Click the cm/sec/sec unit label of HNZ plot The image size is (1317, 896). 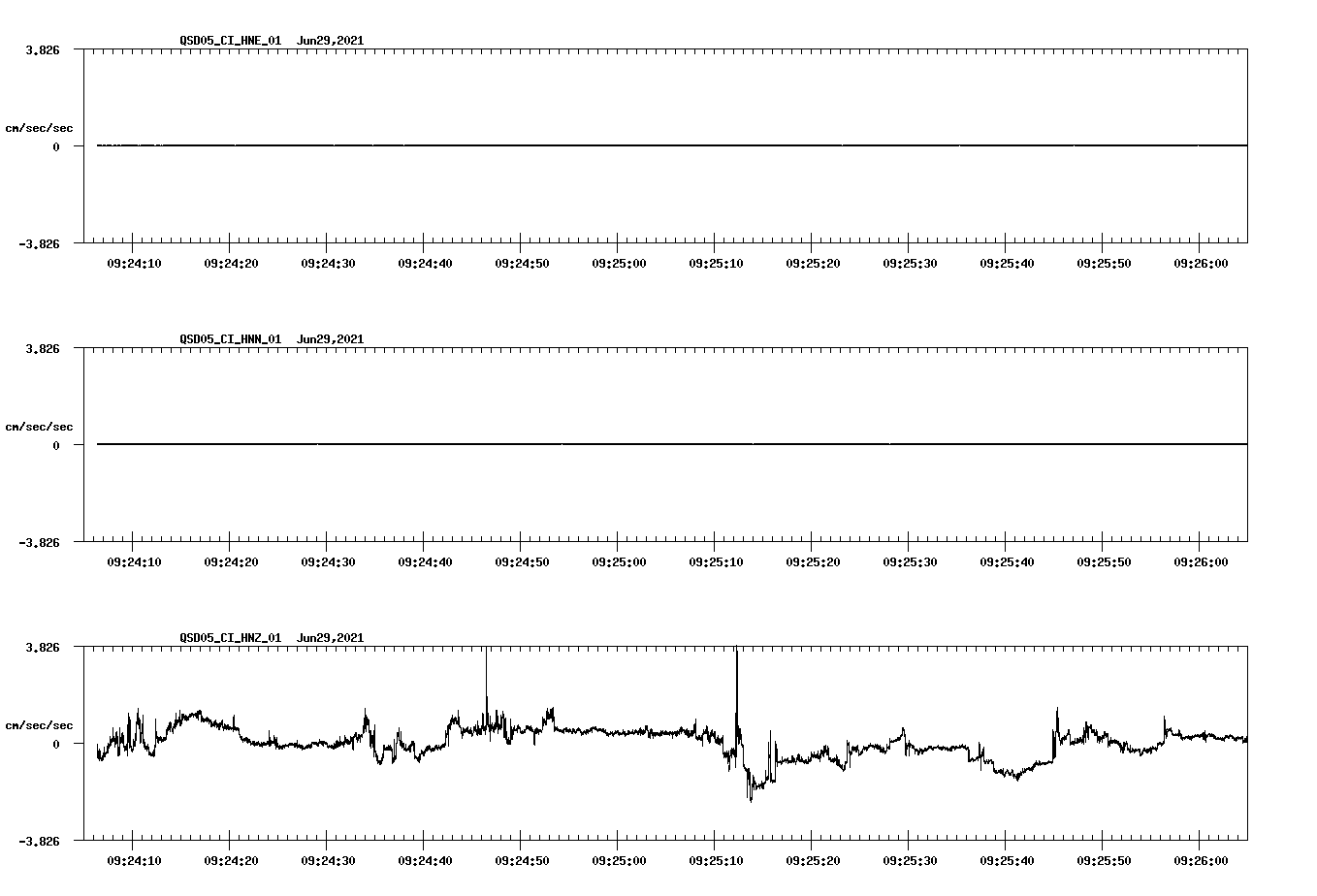39,725
